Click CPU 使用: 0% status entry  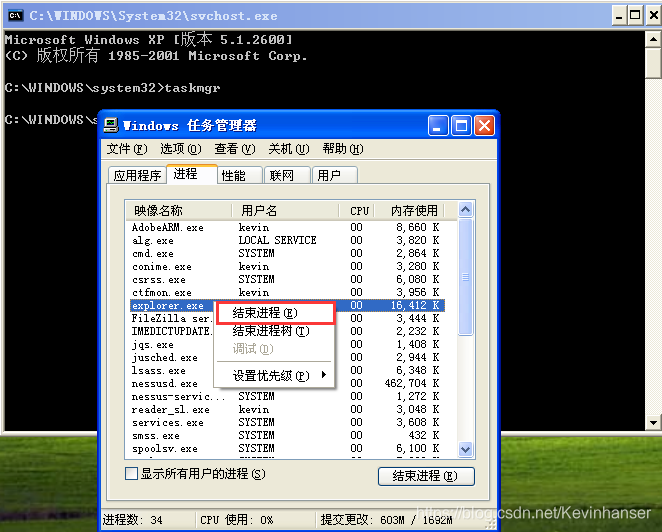(x=236, y=520)
